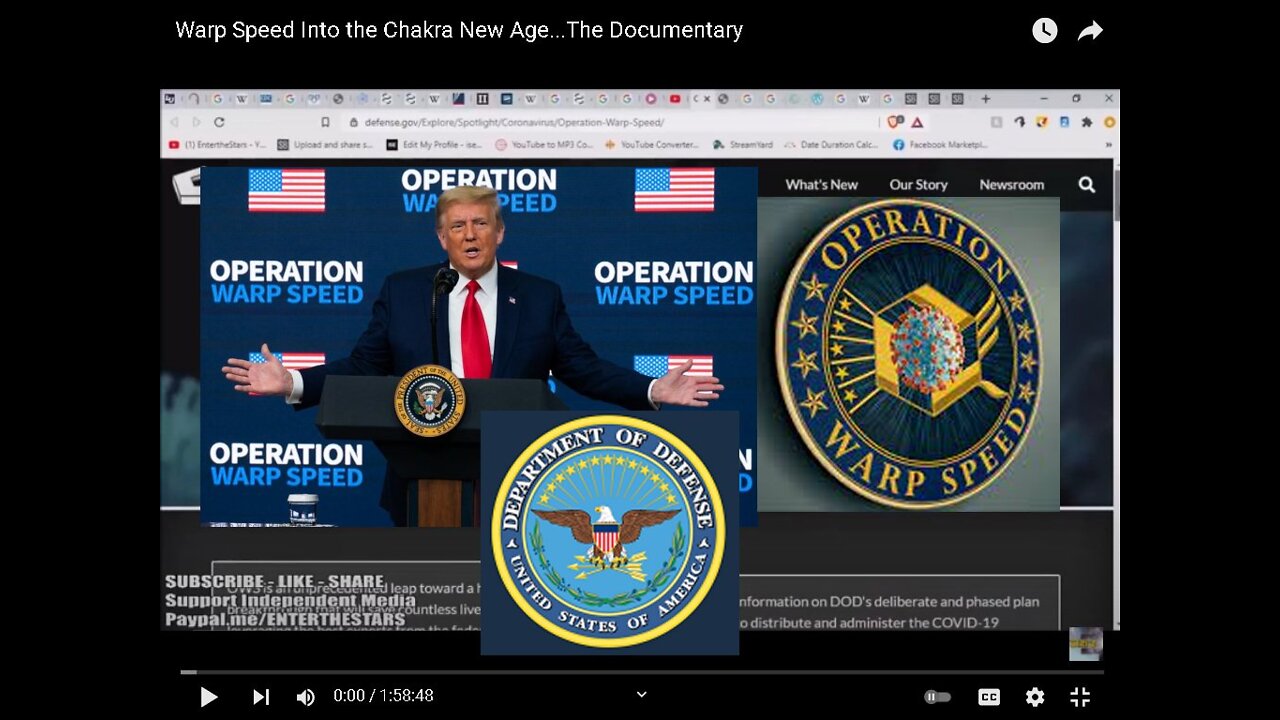Click the Department of Defense seal

coord(609,531)
